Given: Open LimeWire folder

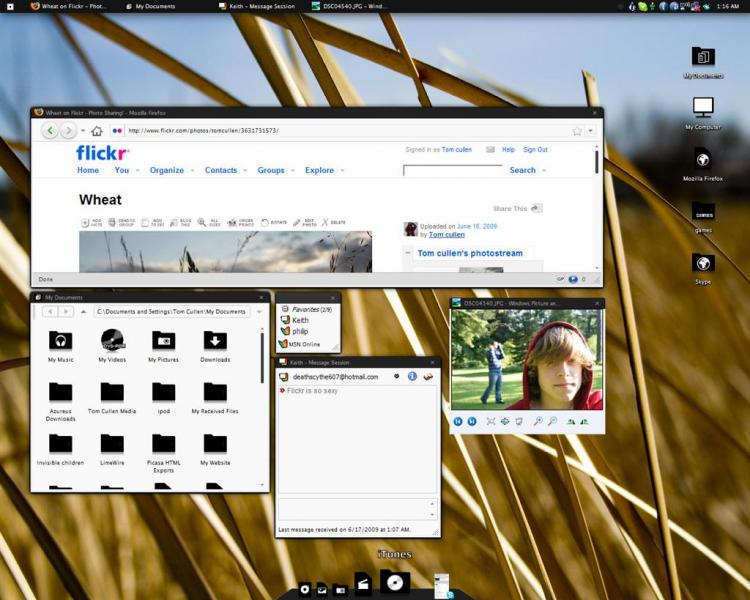Looking at the screenshot, I should 112,449.
